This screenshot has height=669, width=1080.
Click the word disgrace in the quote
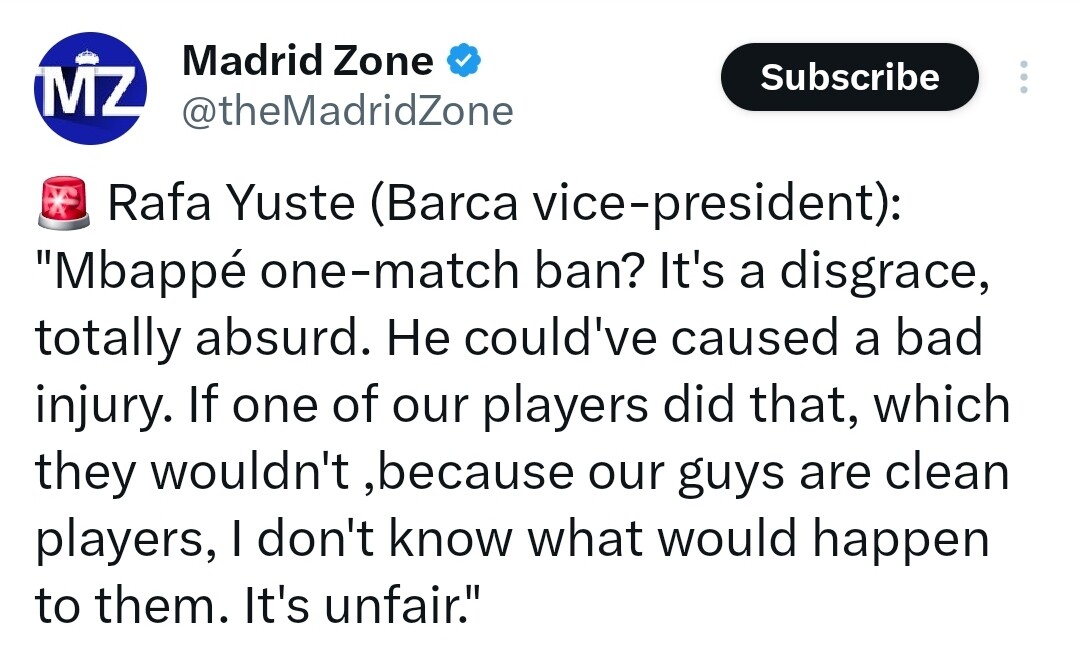coord(880,271)
